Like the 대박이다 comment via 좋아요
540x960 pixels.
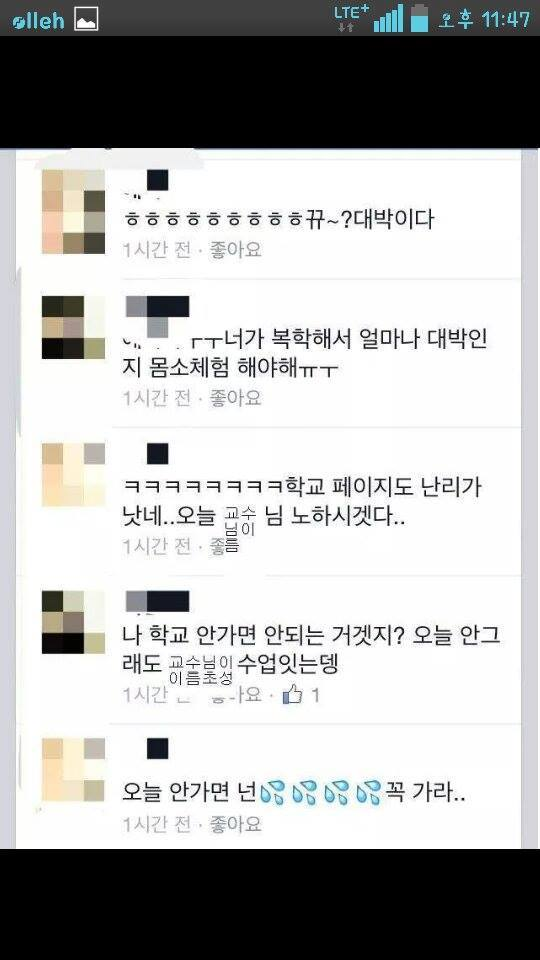236,250
